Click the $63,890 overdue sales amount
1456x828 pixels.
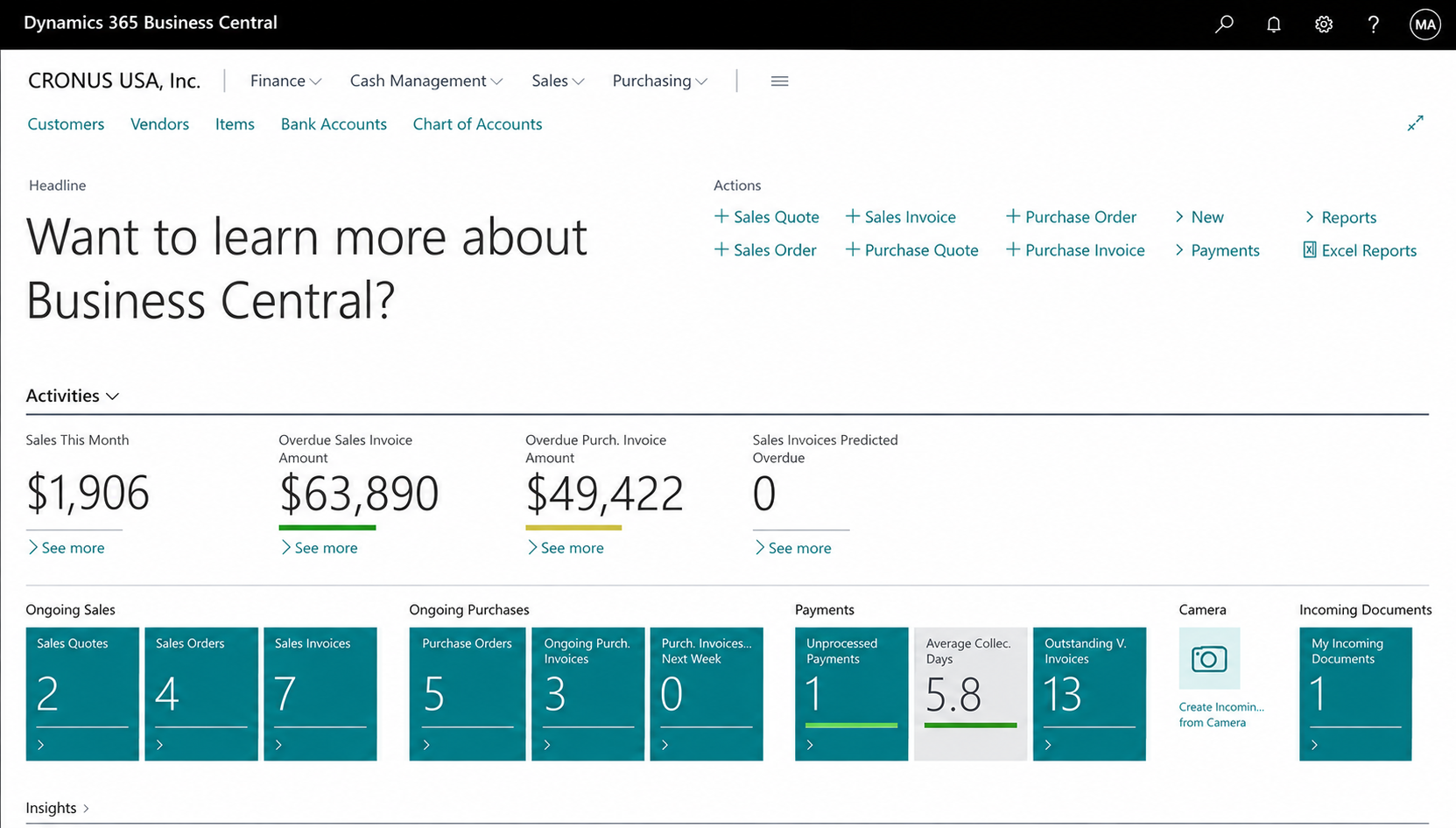click(x=359, y=493)
